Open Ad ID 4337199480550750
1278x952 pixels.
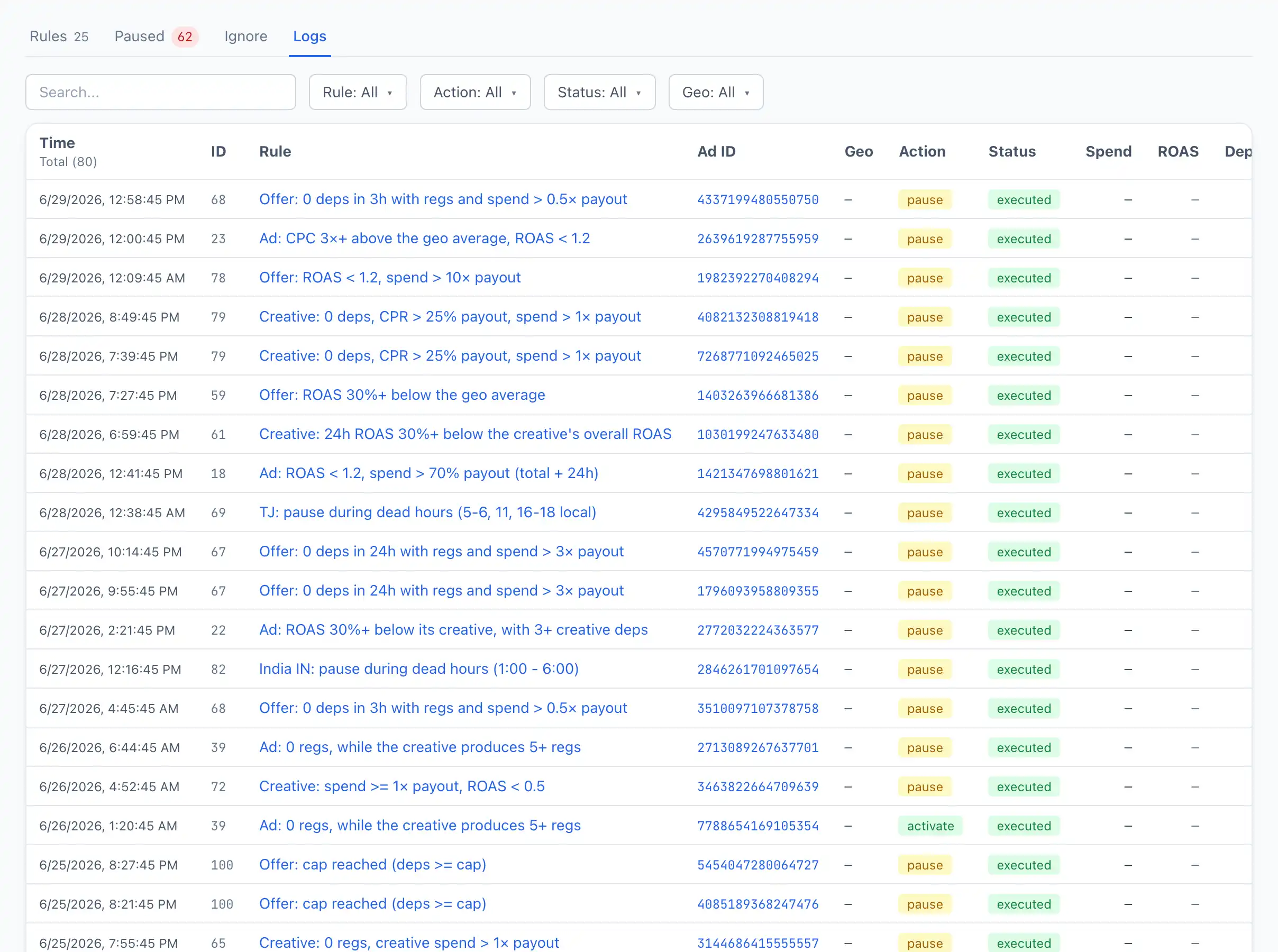click(x=757, y=200)
